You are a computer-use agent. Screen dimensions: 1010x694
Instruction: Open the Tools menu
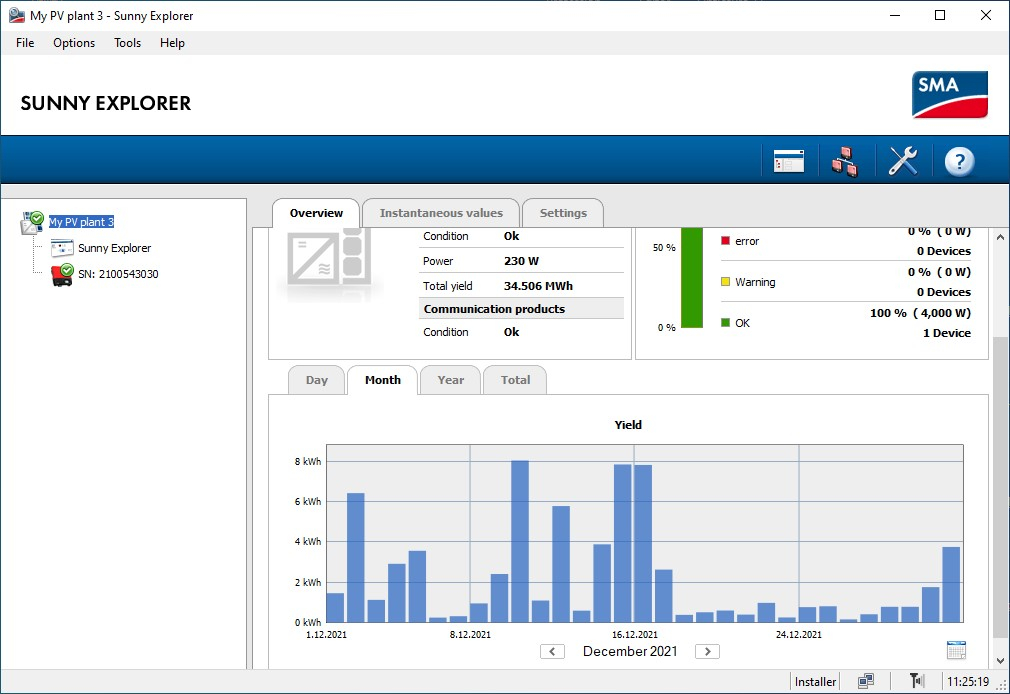click(128, 43)
